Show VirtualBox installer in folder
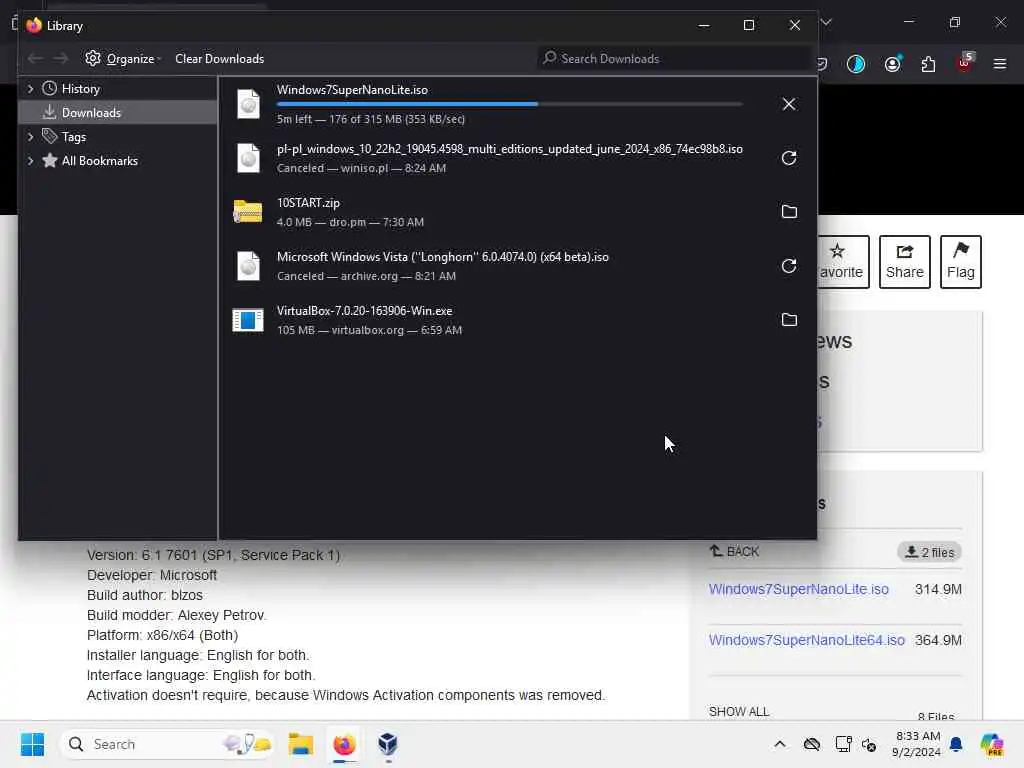 click(x=789, y=319)
